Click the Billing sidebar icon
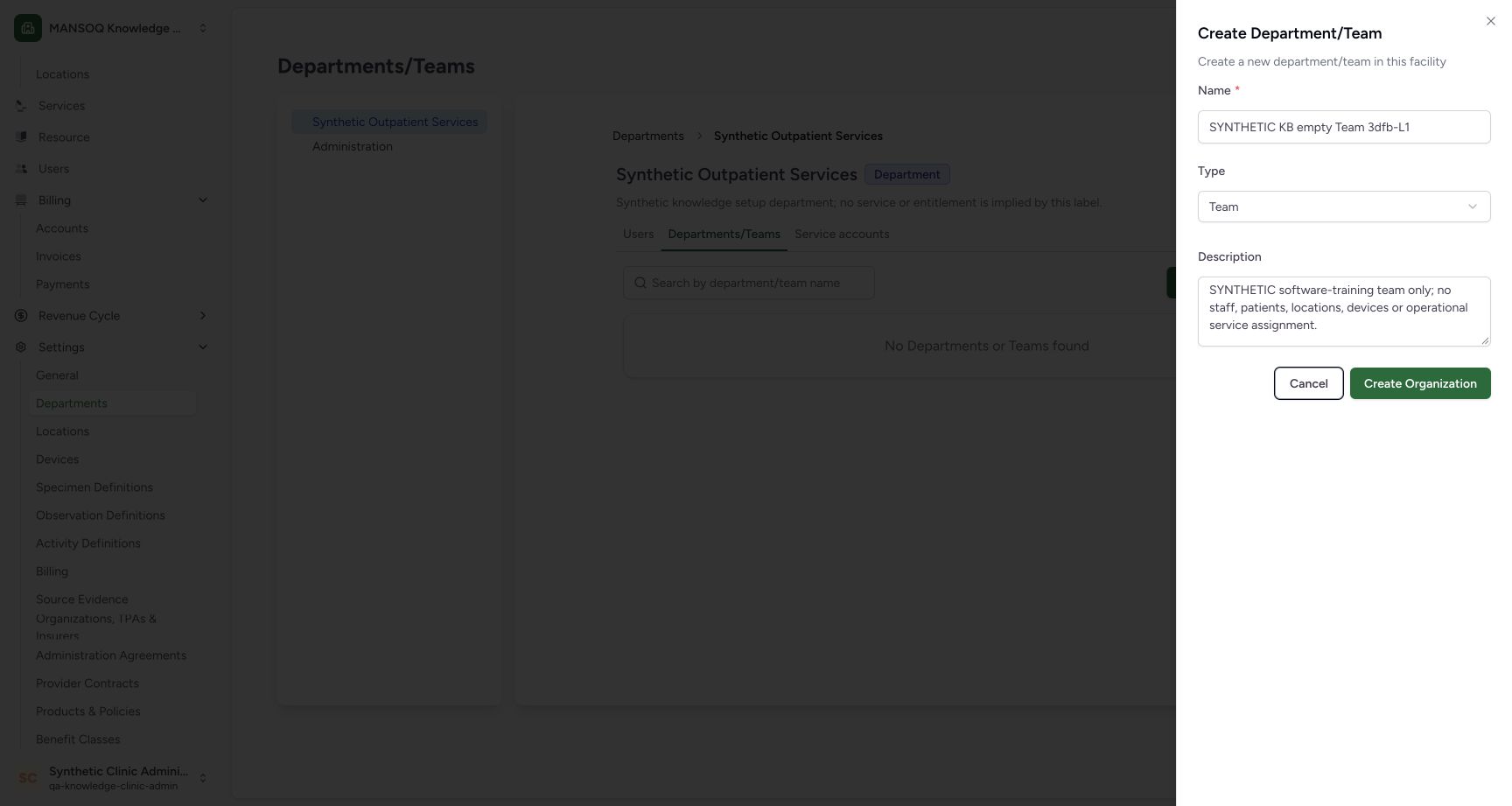 click(x=21, y=200)
